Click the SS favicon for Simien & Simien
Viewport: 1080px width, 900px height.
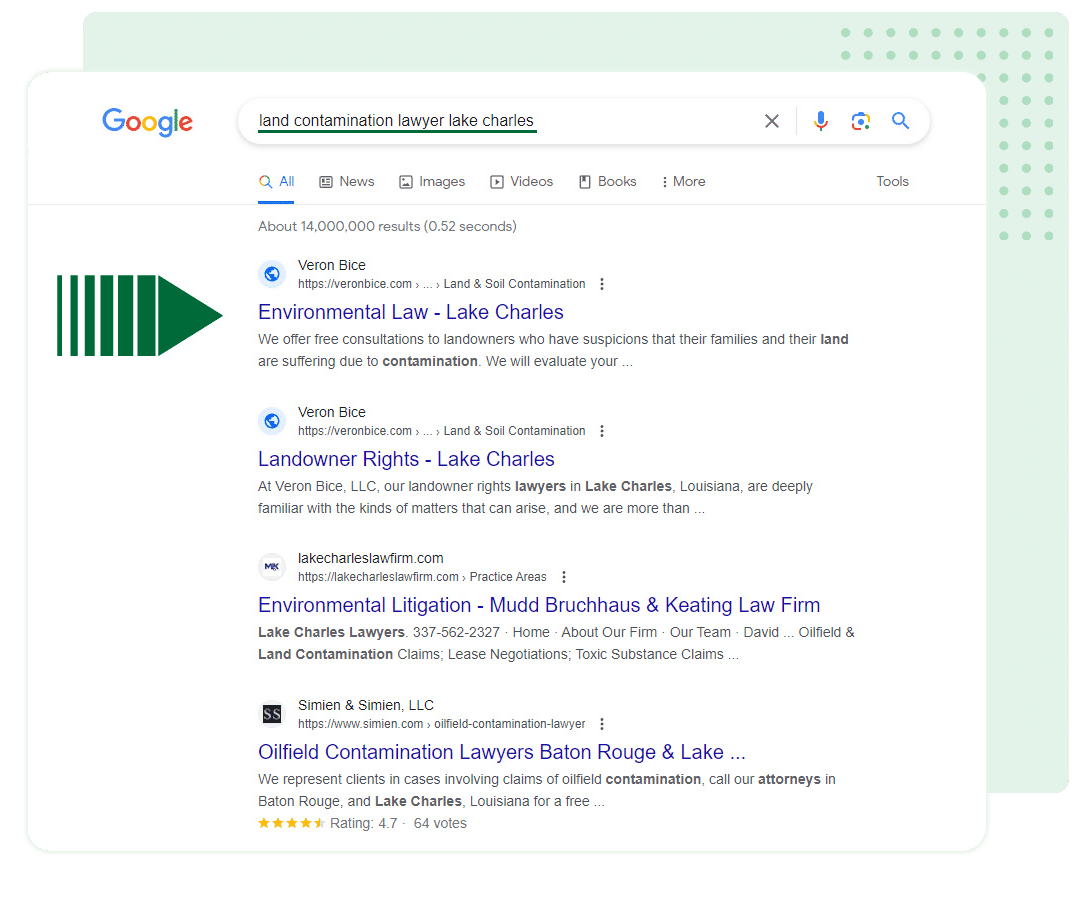[x=272, y=714]
